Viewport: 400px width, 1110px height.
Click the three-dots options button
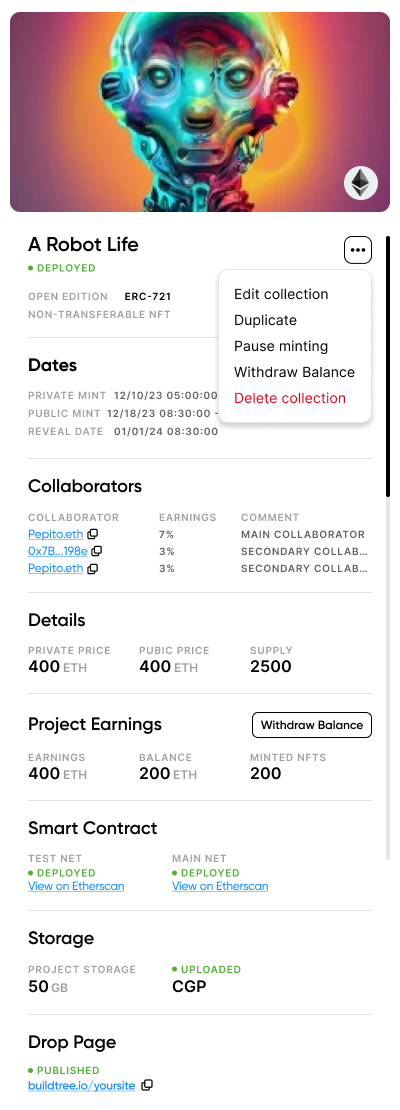point(358,250)
